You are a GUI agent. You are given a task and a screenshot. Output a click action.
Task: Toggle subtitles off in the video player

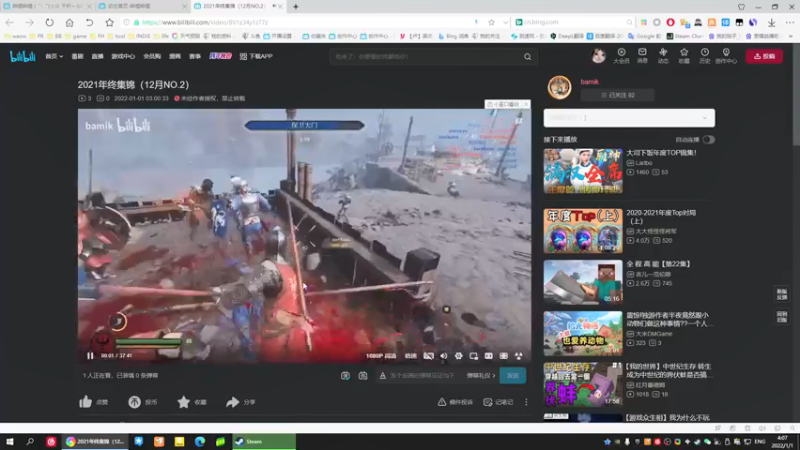pyautogui.click(x=429, y=356)
